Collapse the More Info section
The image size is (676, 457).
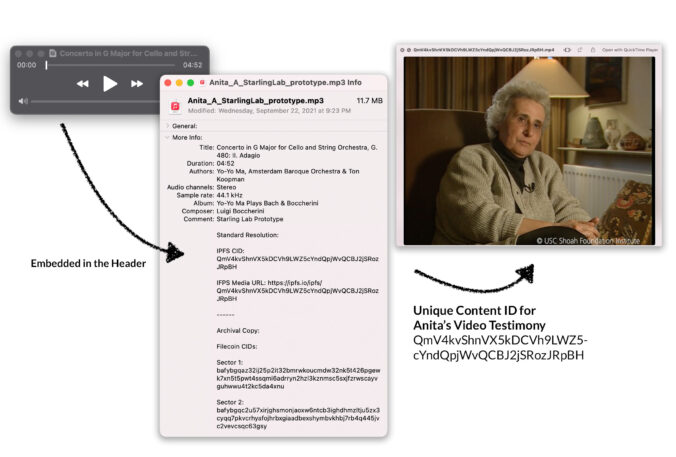(167, 137)
